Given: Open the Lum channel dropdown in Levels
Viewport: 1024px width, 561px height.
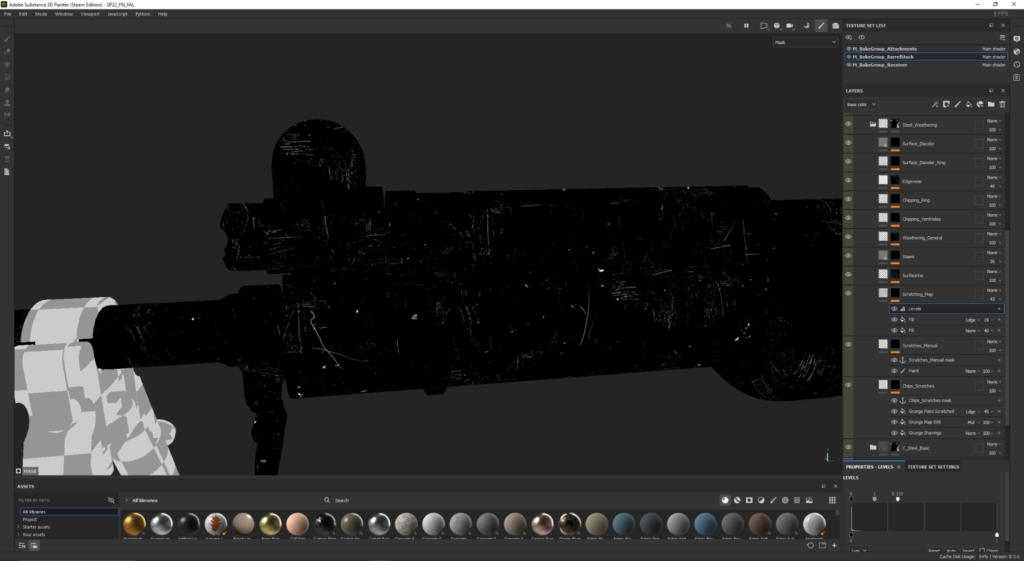Looking at the screenshot, I should point(859,551).
